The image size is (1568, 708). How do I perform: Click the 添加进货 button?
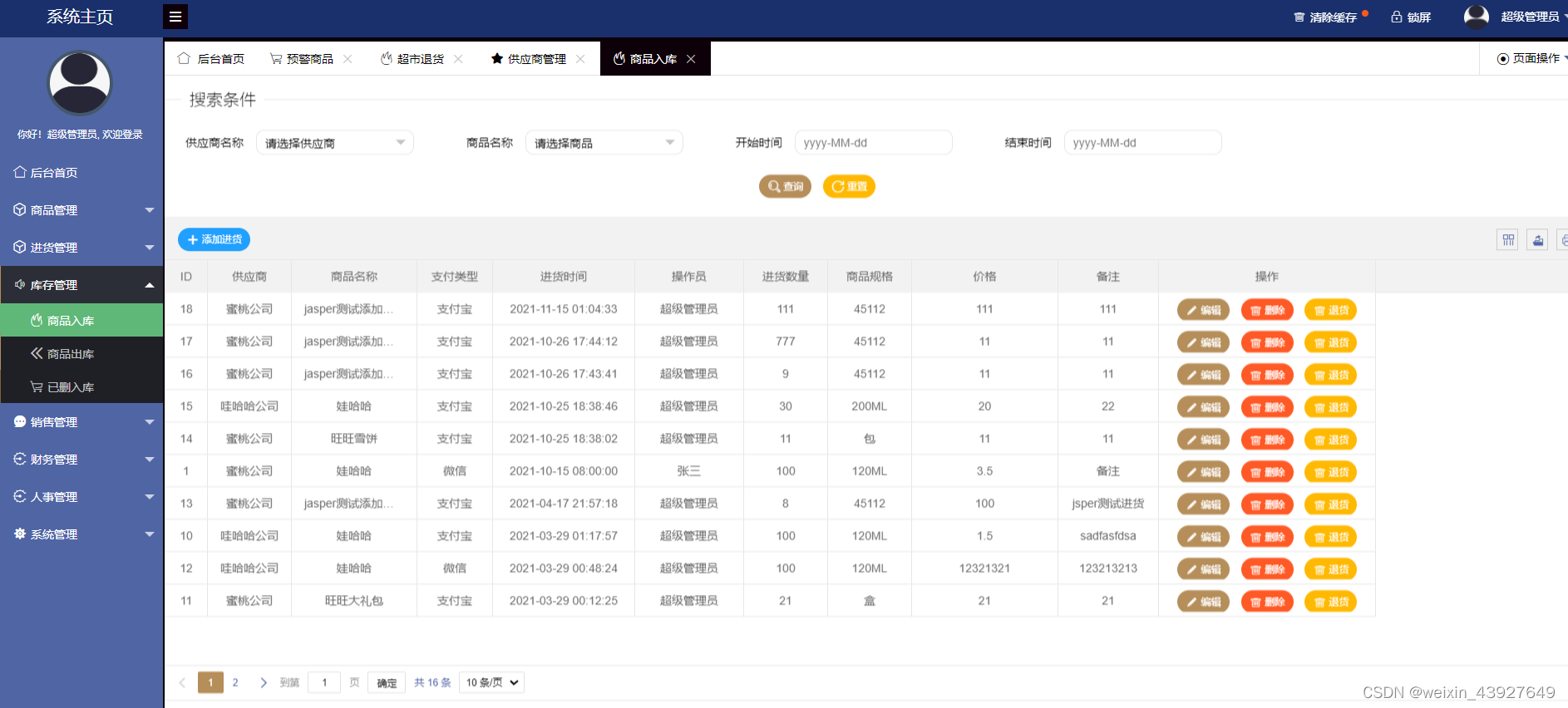point(214,239)
